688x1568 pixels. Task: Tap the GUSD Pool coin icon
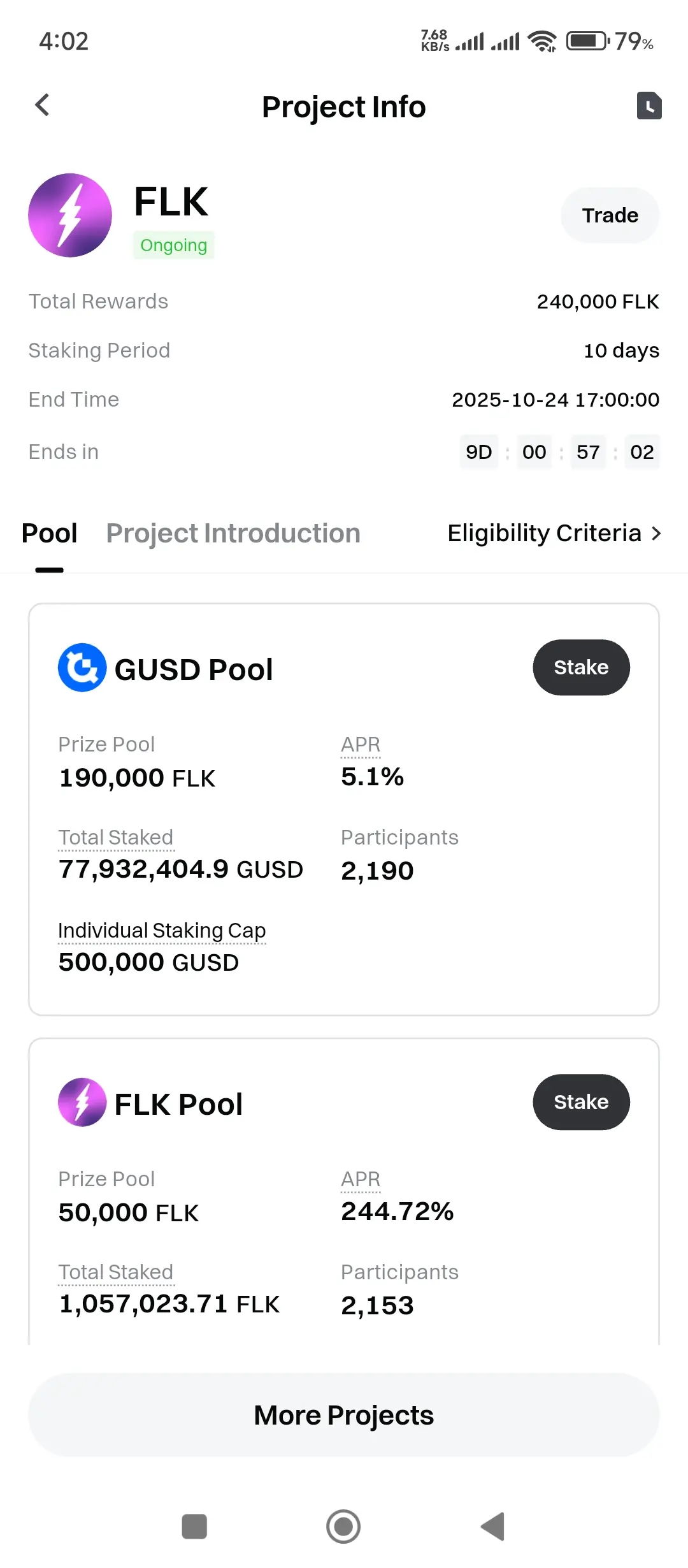[82, 667]
